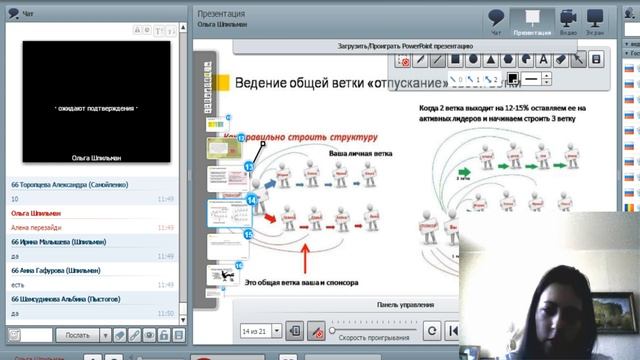Switch to the Презентация tab
Screen dimensions: 640x360
click(x=532, y=22)
